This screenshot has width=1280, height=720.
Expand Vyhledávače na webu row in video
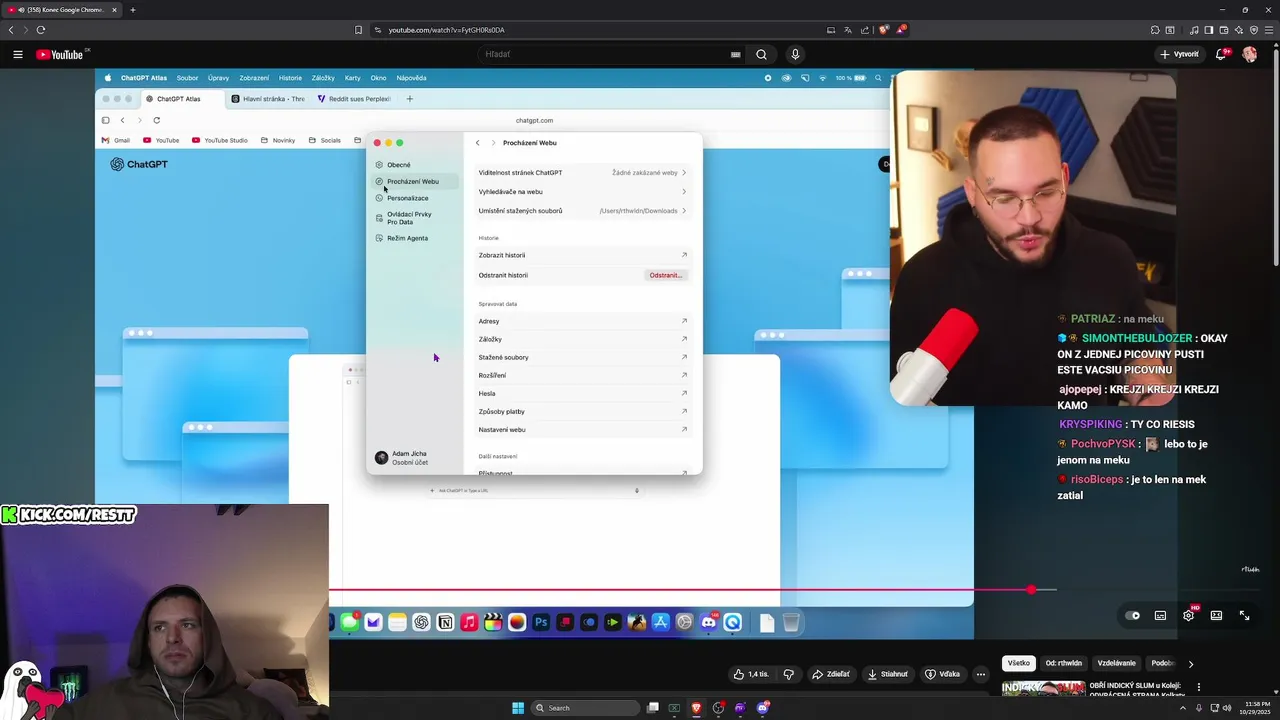[582, 192]
